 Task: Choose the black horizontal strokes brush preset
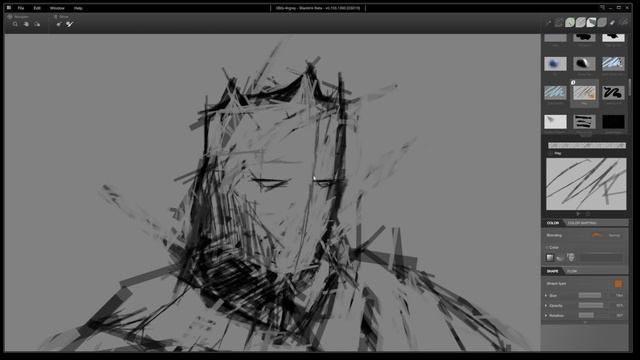tap(584, 122)
